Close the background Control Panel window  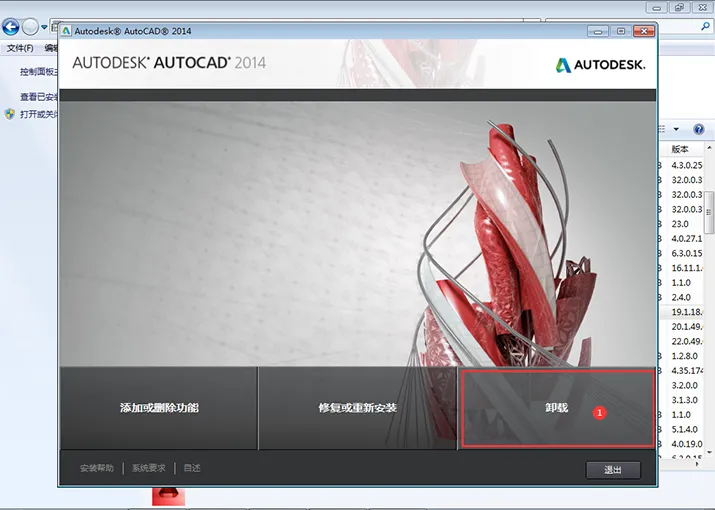pyautogui.click(x=703, y=8)
